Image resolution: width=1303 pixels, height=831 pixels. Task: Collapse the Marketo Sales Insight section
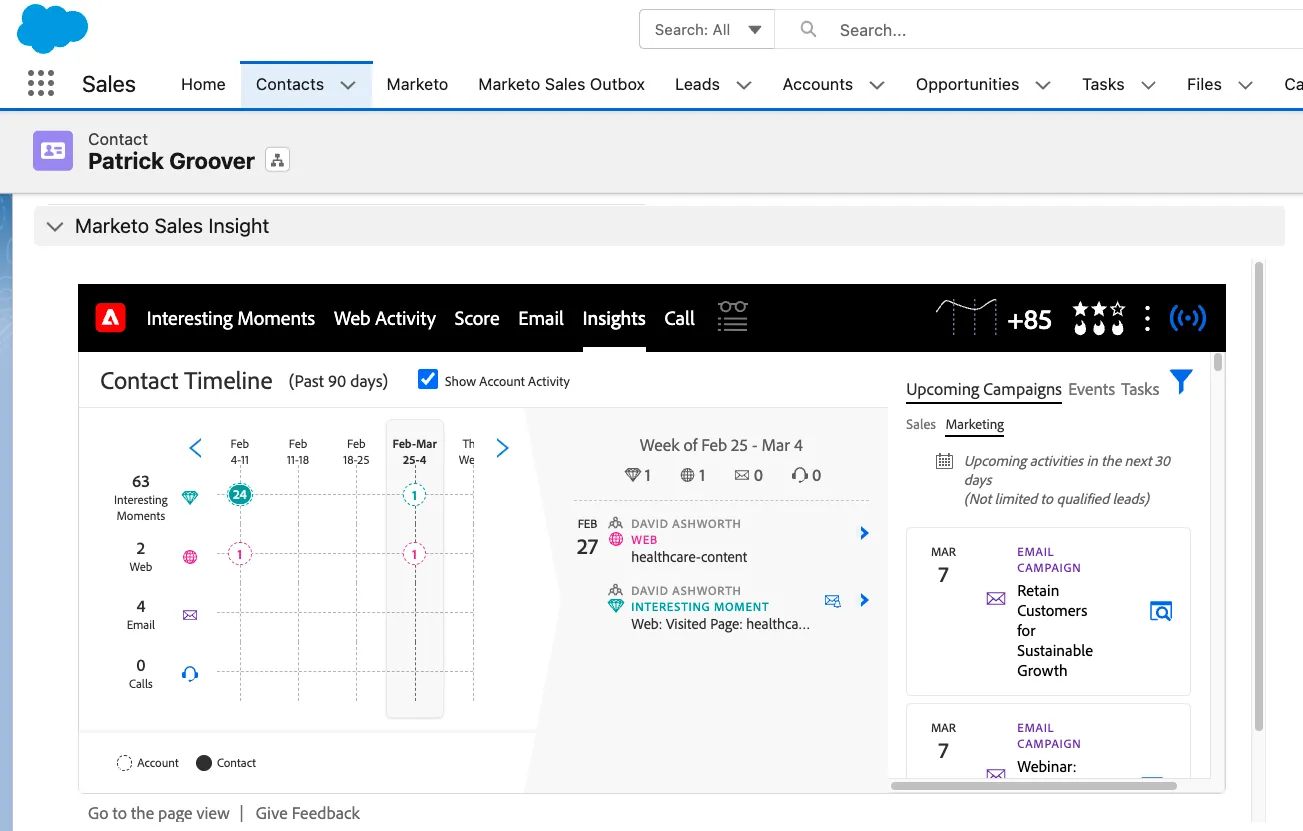point(55,227)
